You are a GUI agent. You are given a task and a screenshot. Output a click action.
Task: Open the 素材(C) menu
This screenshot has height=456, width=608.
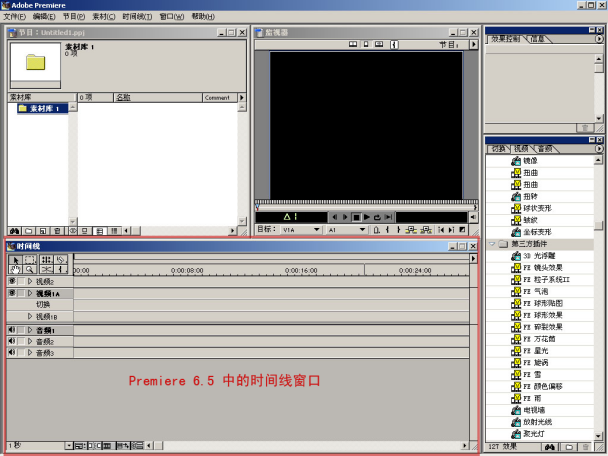coord(104,16)
